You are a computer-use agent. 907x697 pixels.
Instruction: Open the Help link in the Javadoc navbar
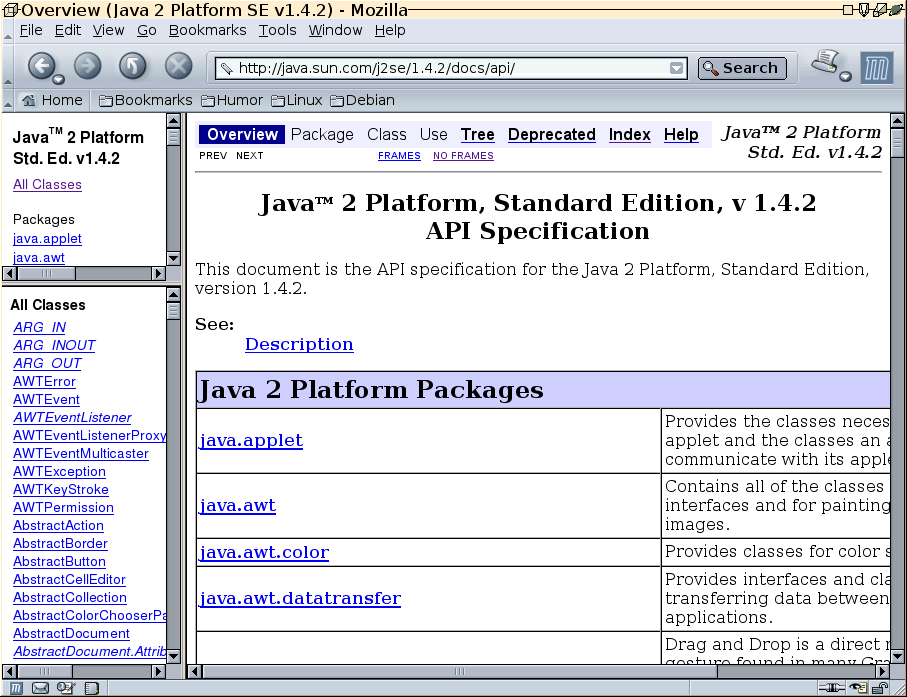click(x=681, y=134)
